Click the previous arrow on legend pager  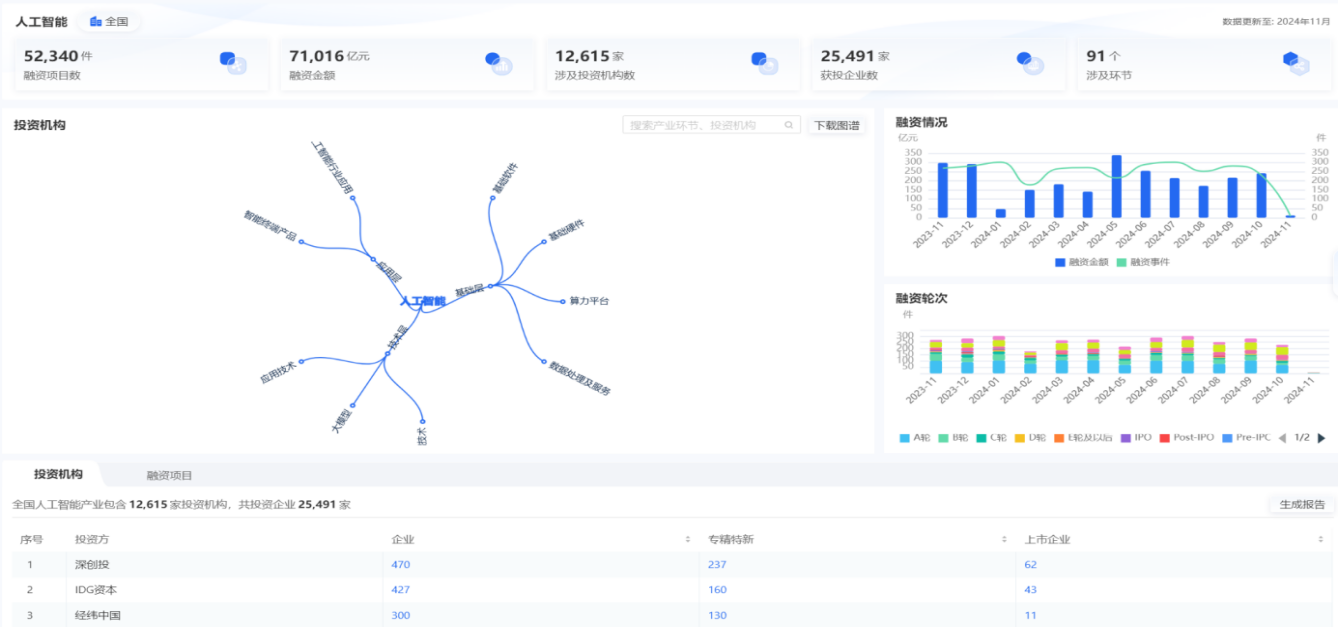[1282, 436]
